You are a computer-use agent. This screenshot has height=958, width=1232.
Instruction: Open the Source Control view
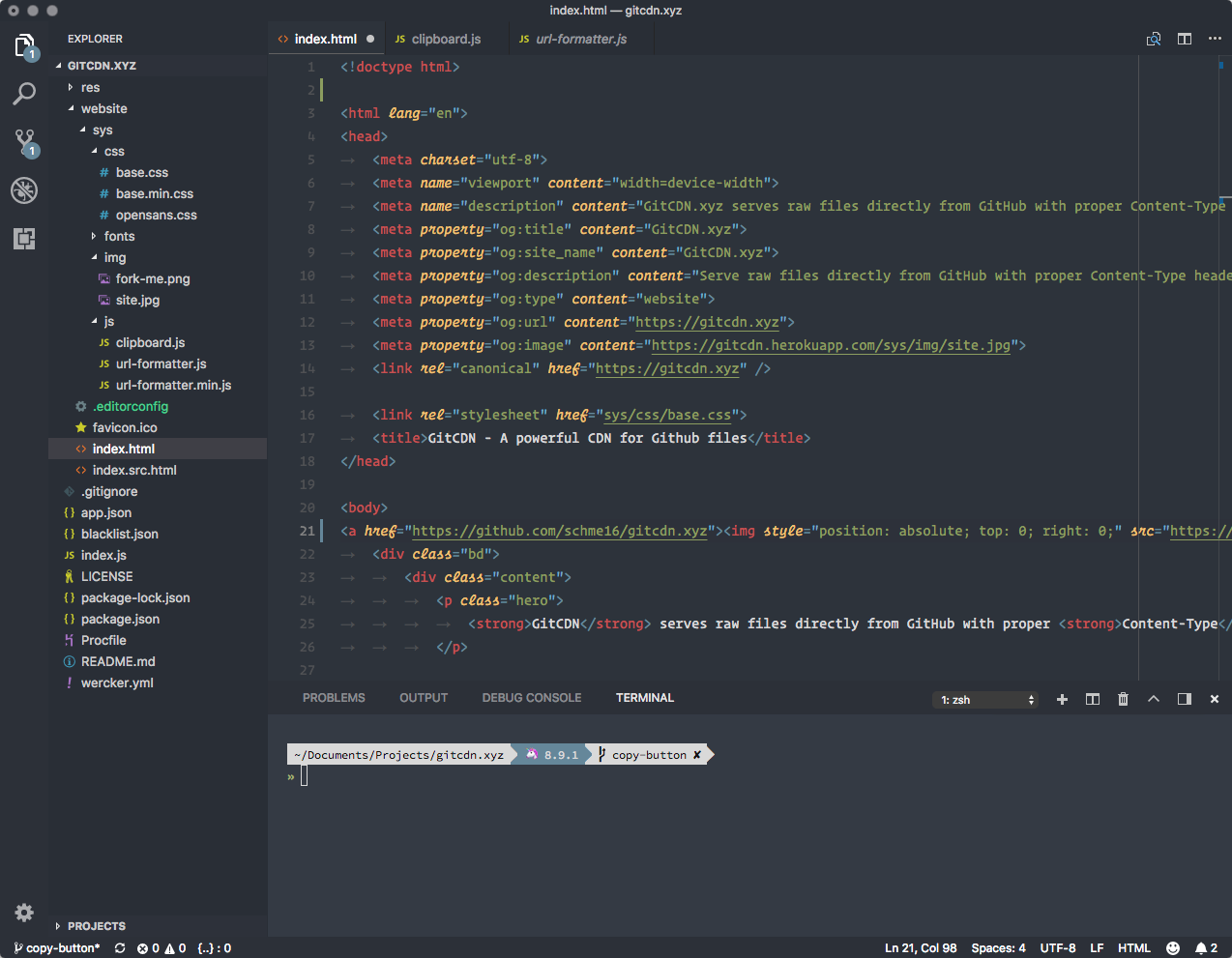(x=23, y=142)
